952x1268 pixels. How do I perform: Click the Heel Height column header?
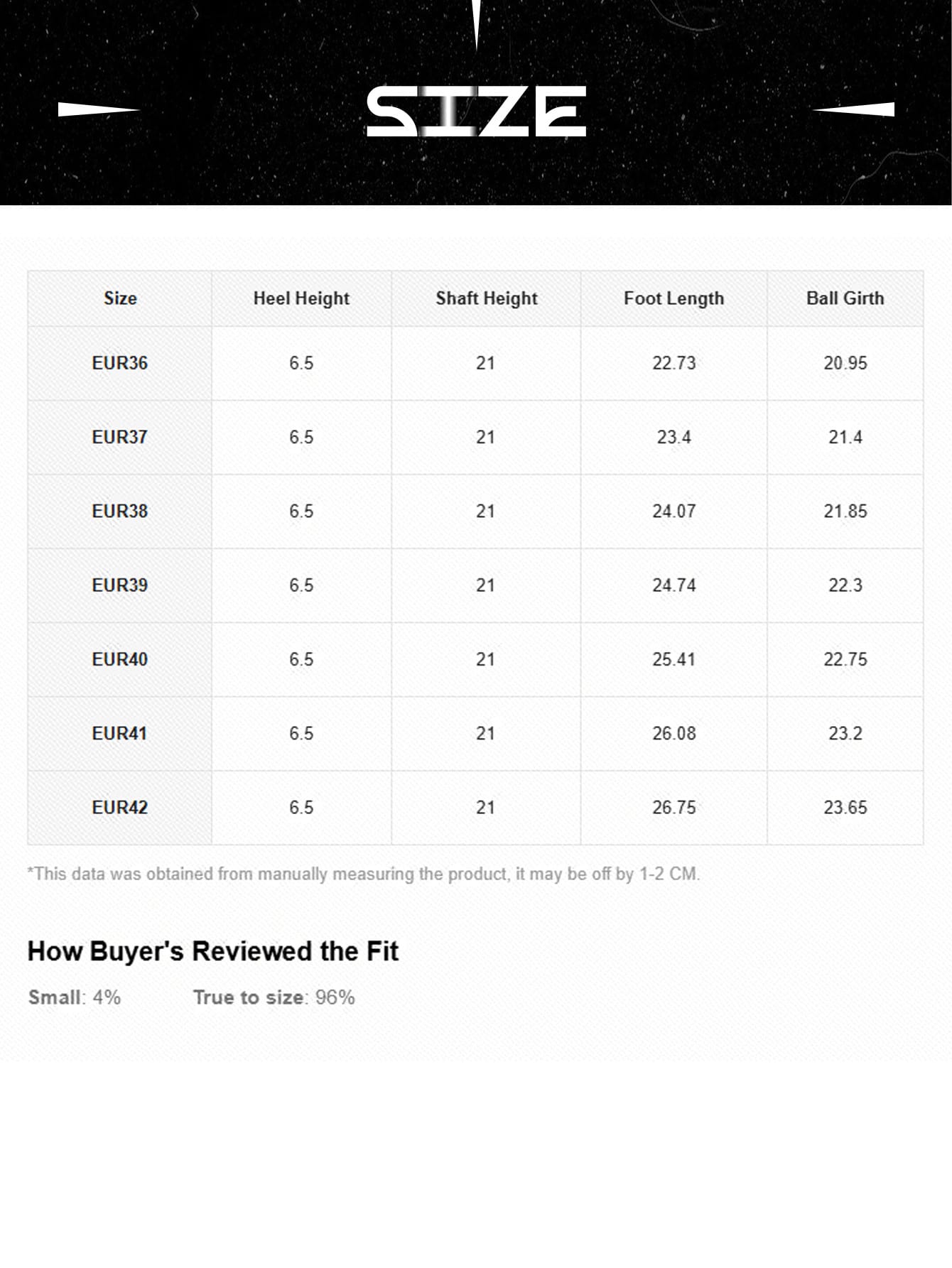click(301, 298)
